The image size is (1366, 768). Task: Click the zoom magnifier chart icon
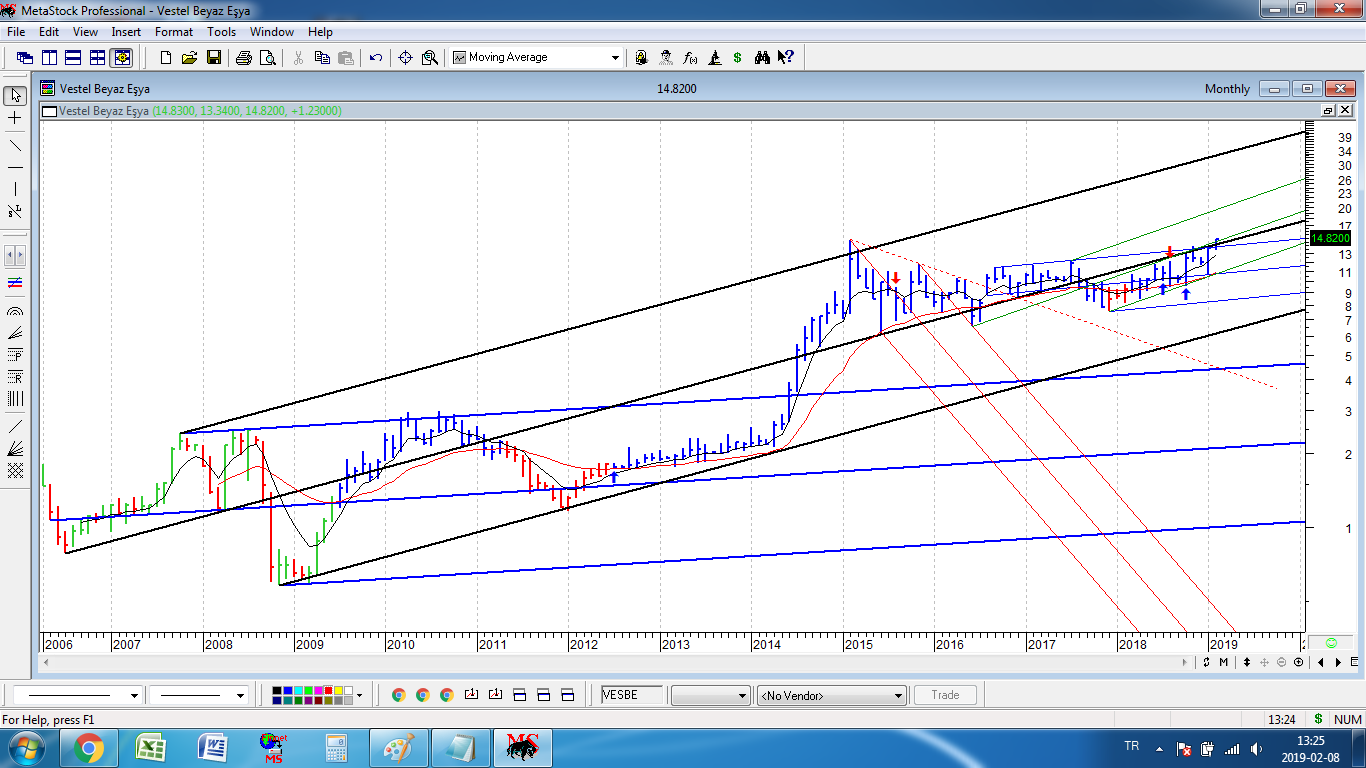(430, 58)
